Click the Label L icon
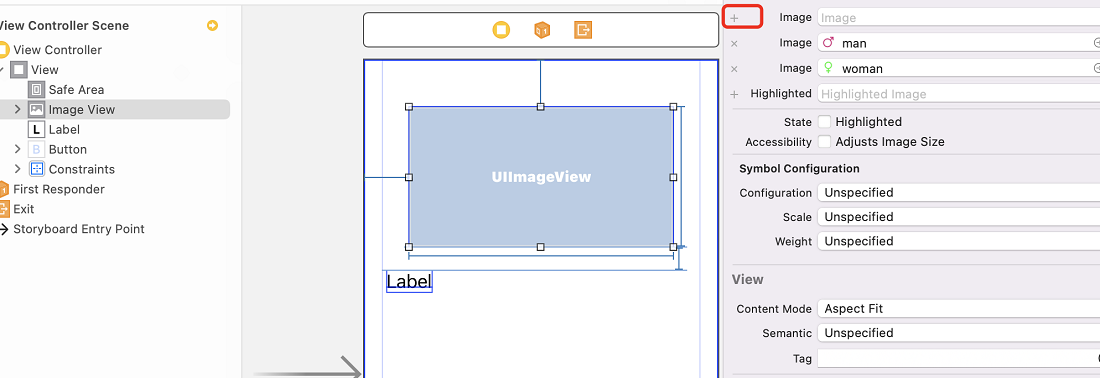Screen dimensions: 1100x378 (36, 129)
